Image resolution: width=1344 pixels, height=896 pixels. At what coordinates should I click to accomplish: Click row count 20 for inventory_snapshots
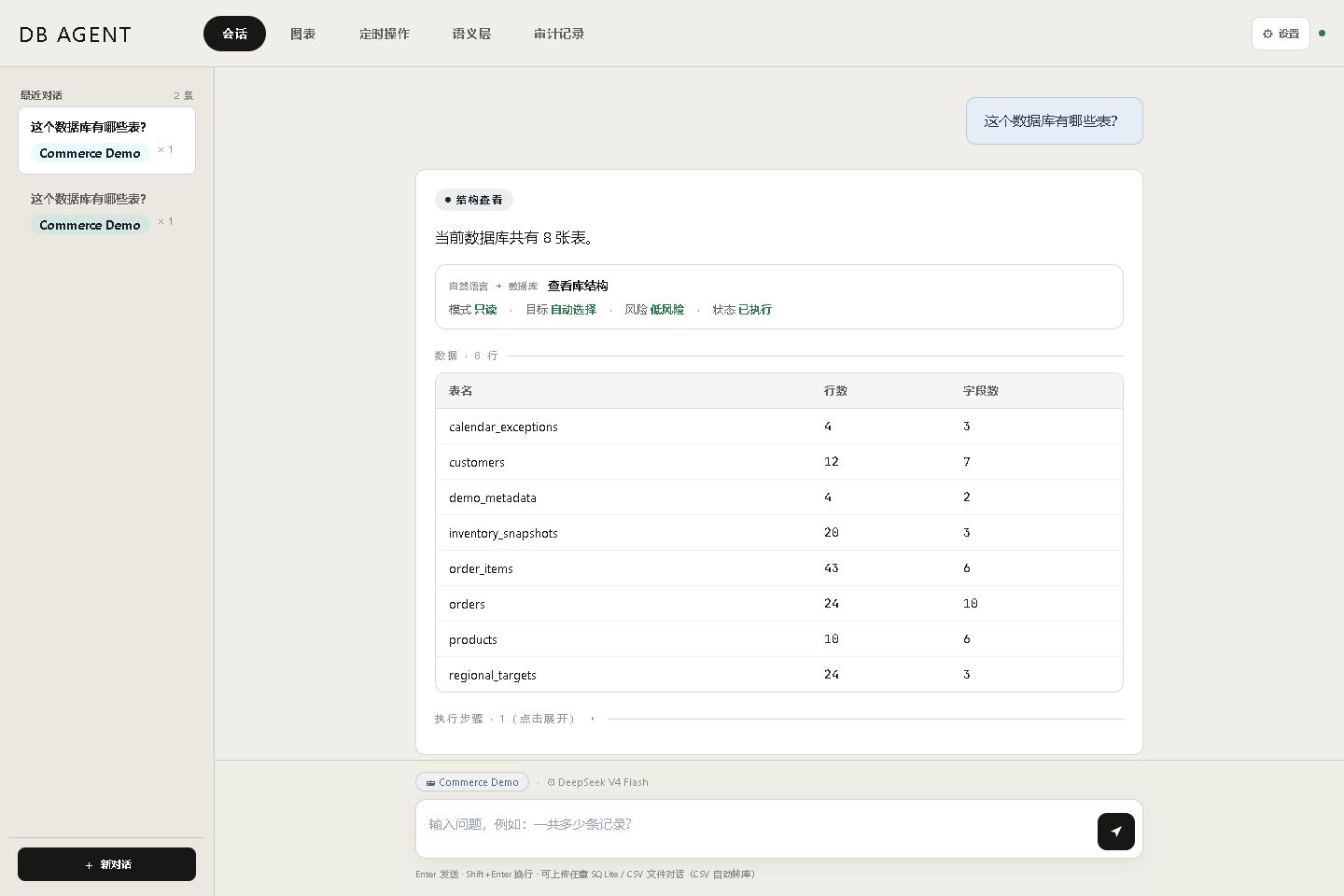832,533
